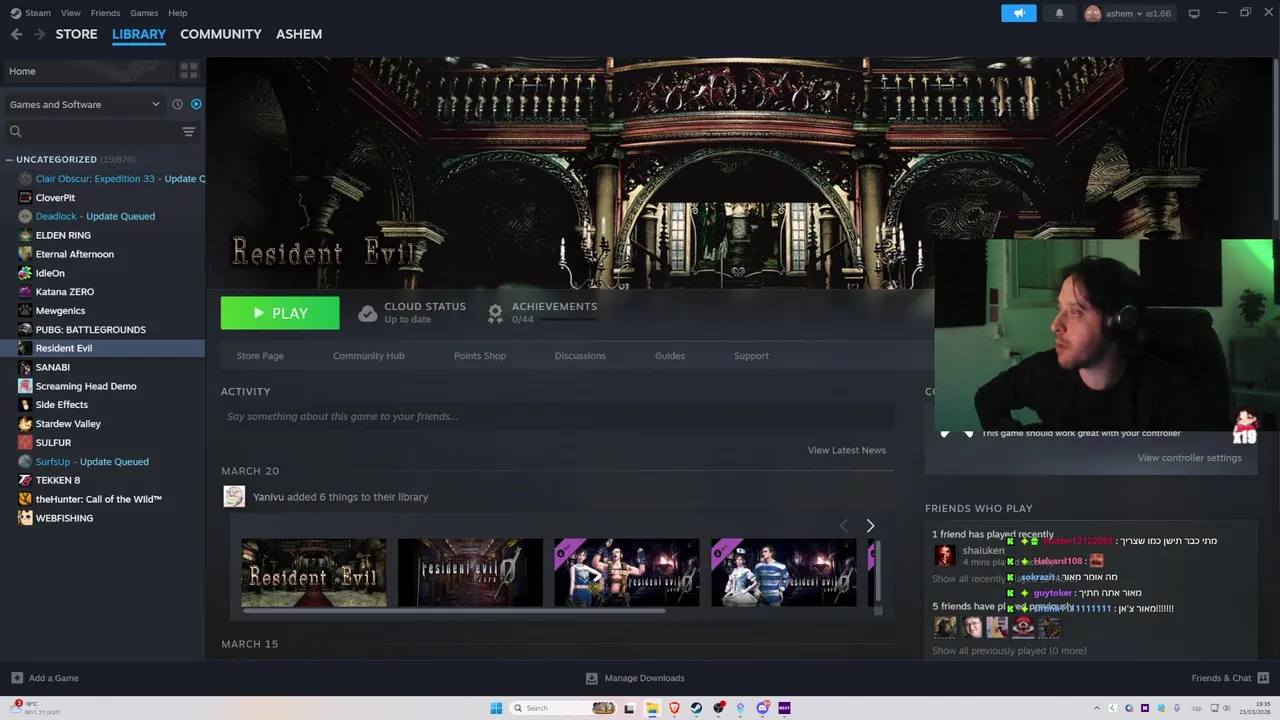Open File Explorer in the taskbar
1280x720 pixels.
[x=652, y=708]
